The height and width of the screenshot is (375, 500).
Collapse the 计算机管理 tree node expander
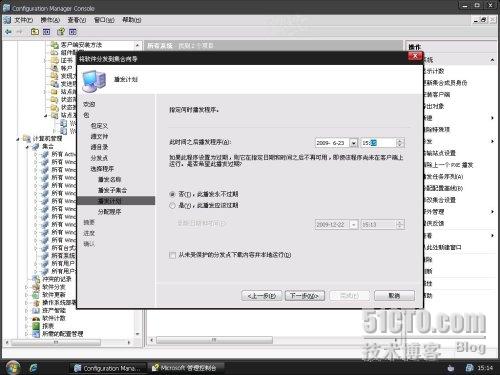(x=18, y=139)
